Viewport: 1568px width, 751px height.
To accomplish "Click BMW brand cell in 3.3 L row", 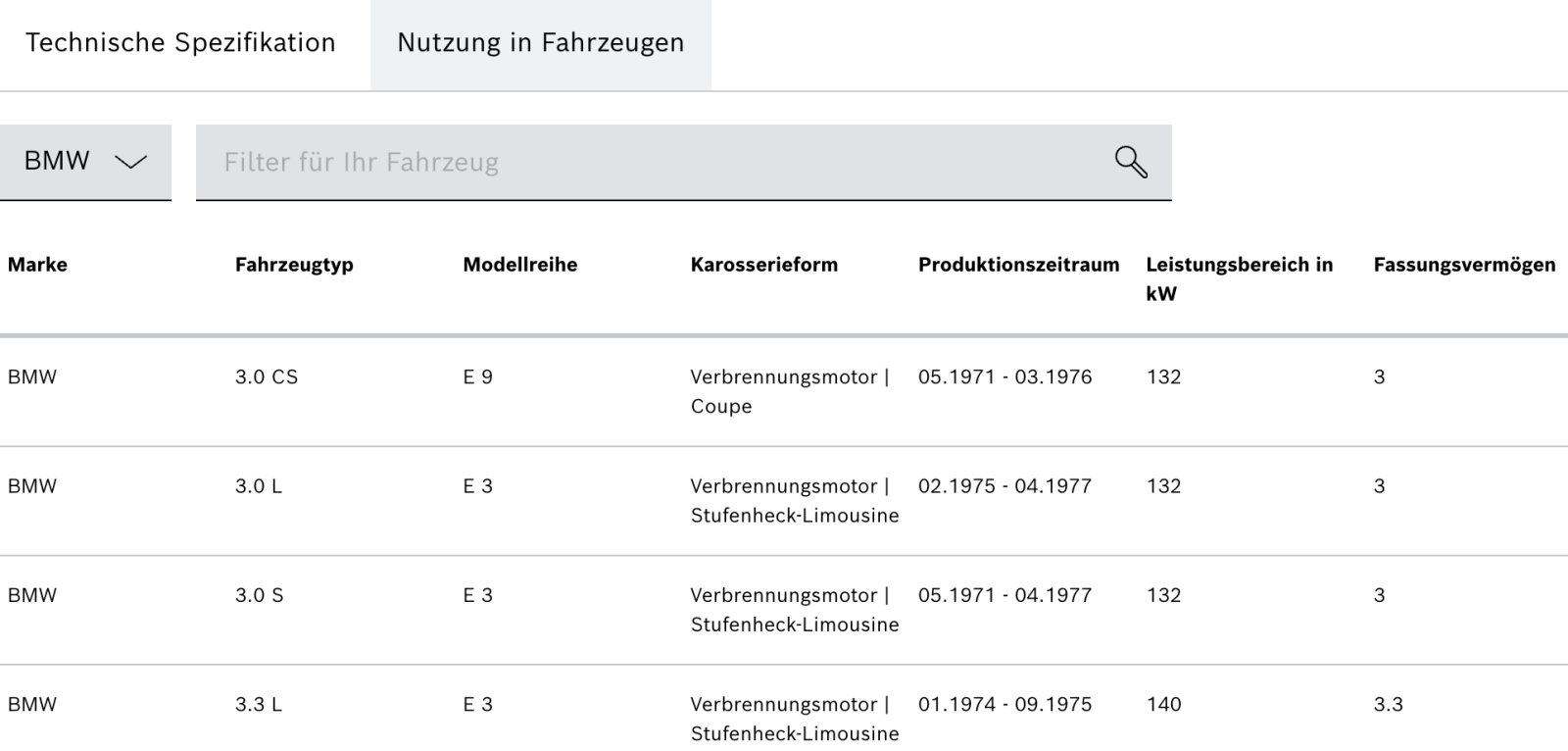I will (32, 704).
